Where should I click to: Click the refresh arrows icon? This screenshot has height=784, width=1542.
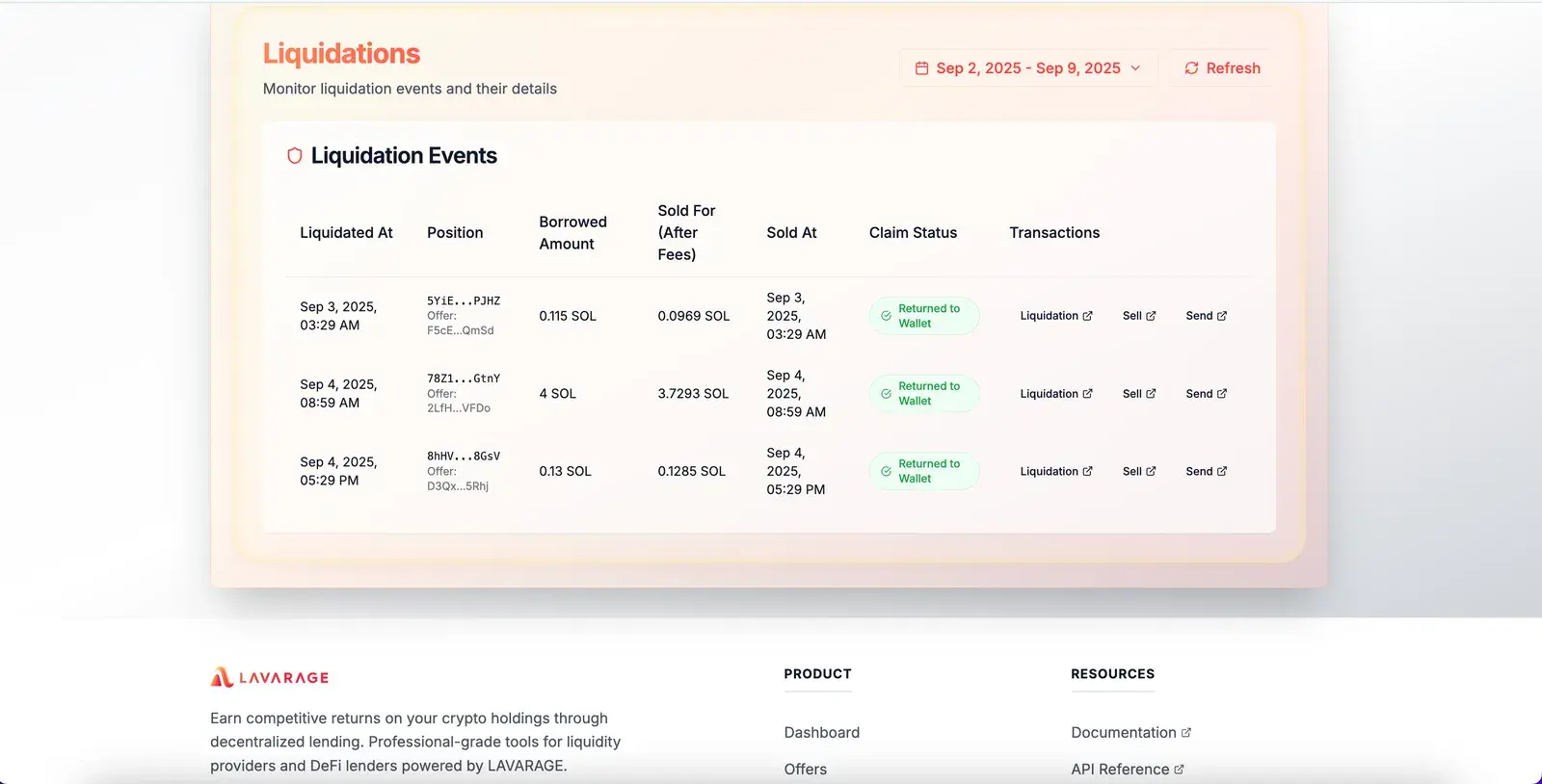click(x=1192, y=68)
